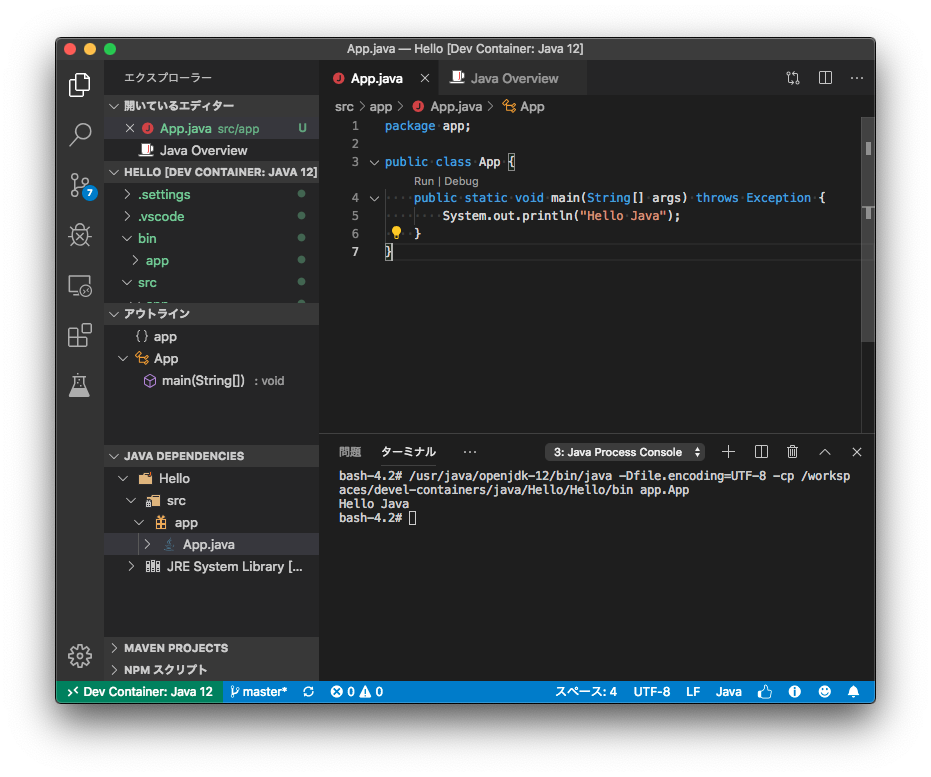
Task: Select src in the breadcrumb path
Action: pyautogui.click(x=344, y=107)
